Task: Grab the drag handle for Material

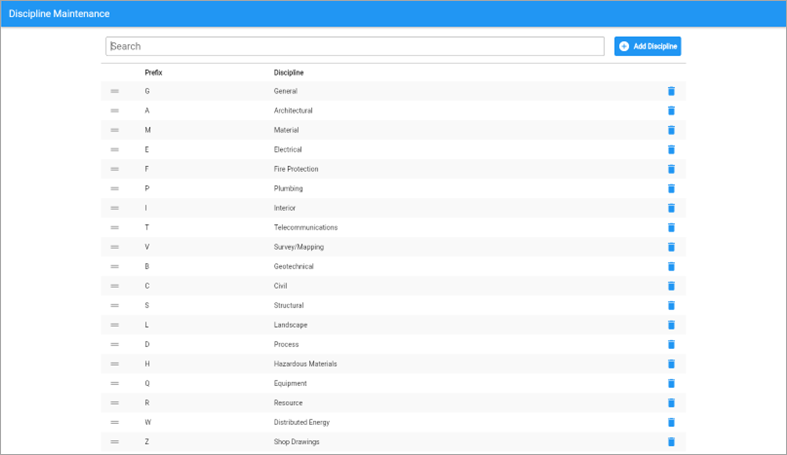Action: (115, 130)
